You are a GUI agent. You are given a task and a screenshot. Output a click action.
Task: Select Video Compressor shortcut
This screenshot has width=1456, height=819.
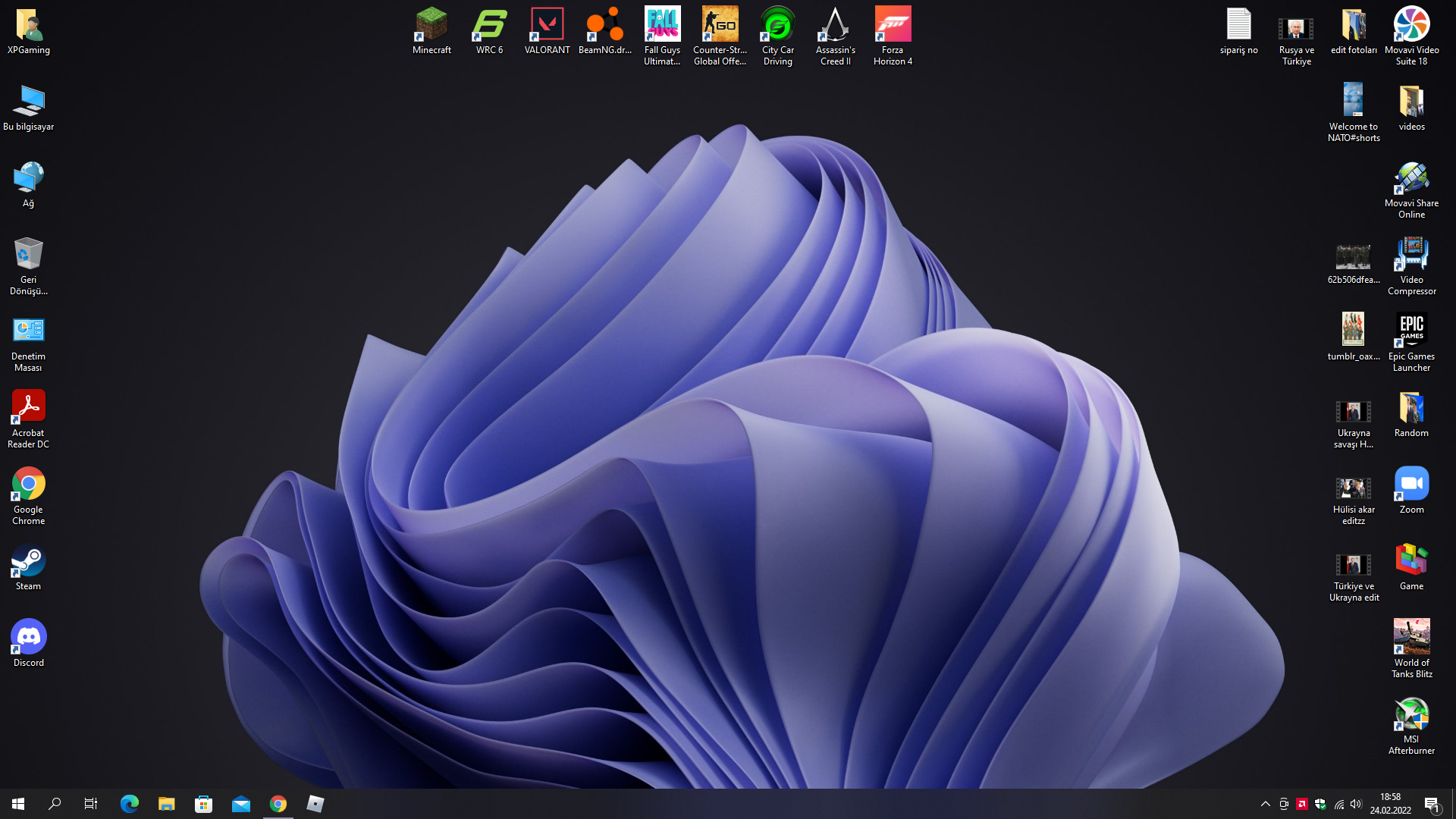[1412, 266]
